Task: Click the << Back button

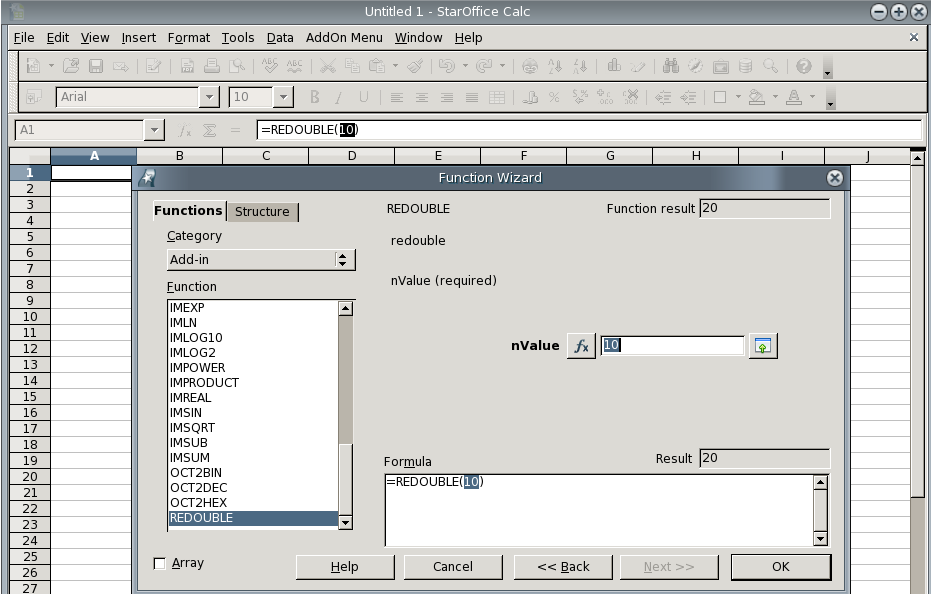Action: point(563,567)
